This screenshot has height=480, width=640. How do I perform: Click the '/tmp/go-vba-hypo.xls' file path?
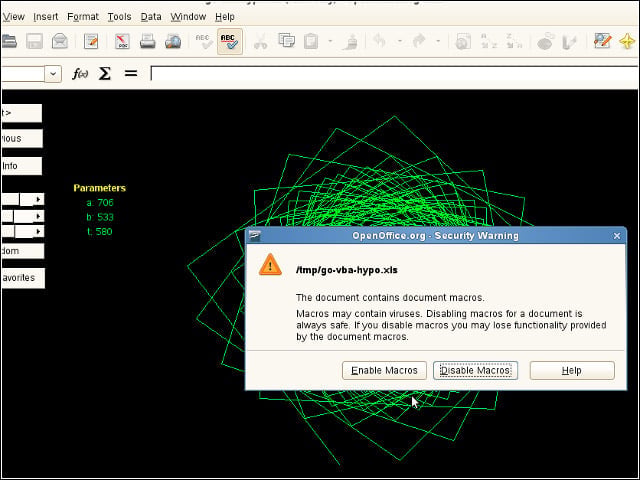point(347,270)
